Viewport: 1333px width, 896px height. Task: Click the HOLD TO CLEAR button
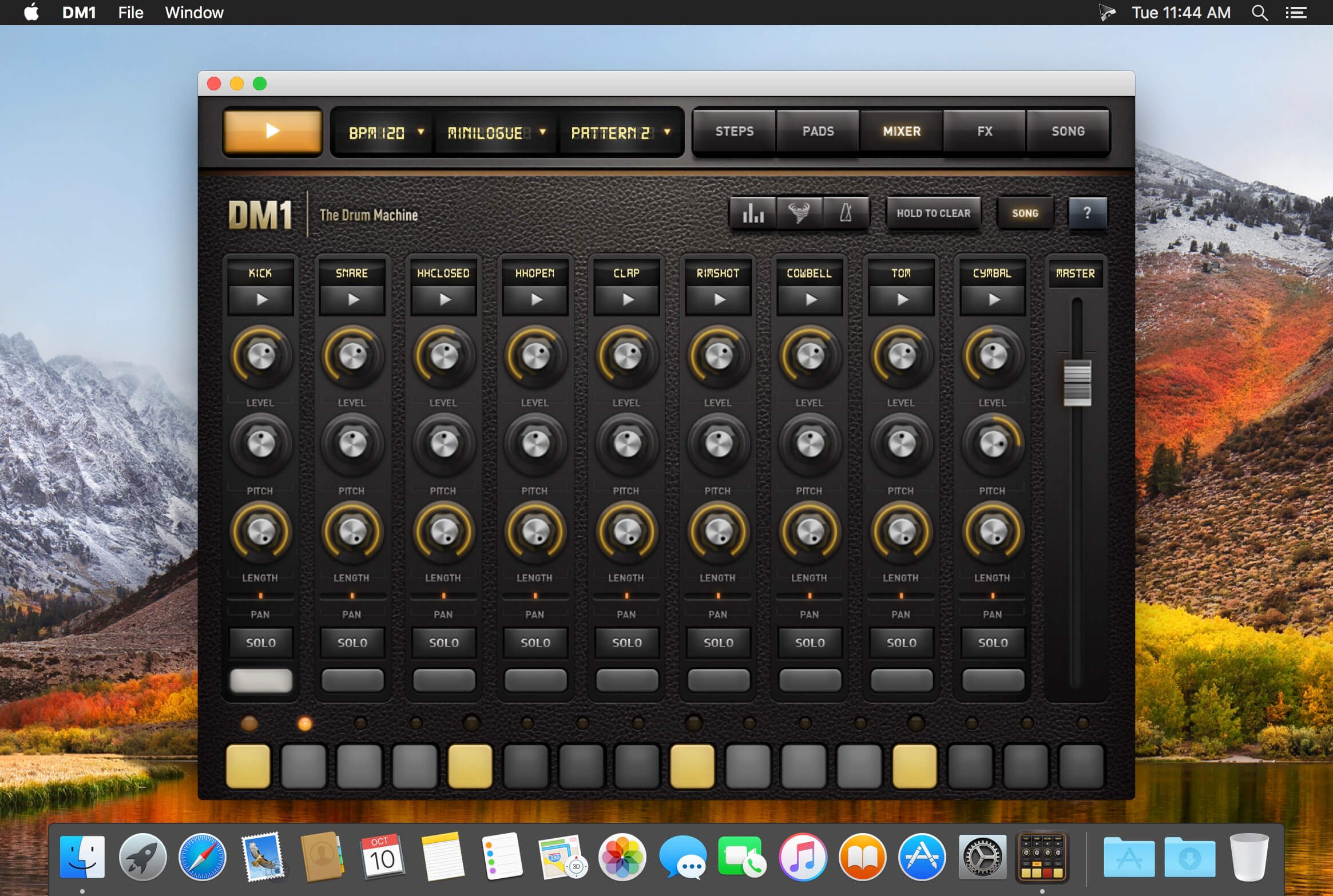(933, 213)
